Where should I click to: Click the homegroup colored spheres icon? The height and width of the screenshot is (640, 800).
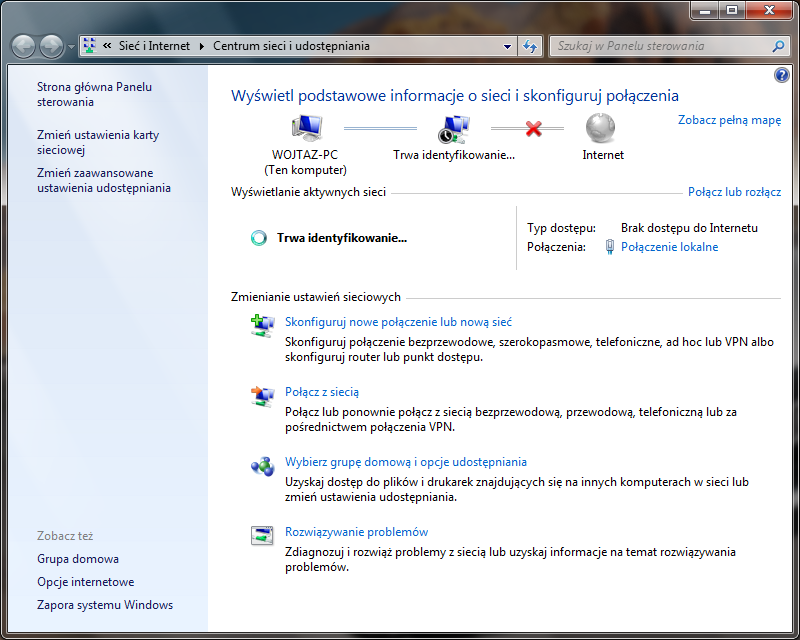click(x=262, y=466)
